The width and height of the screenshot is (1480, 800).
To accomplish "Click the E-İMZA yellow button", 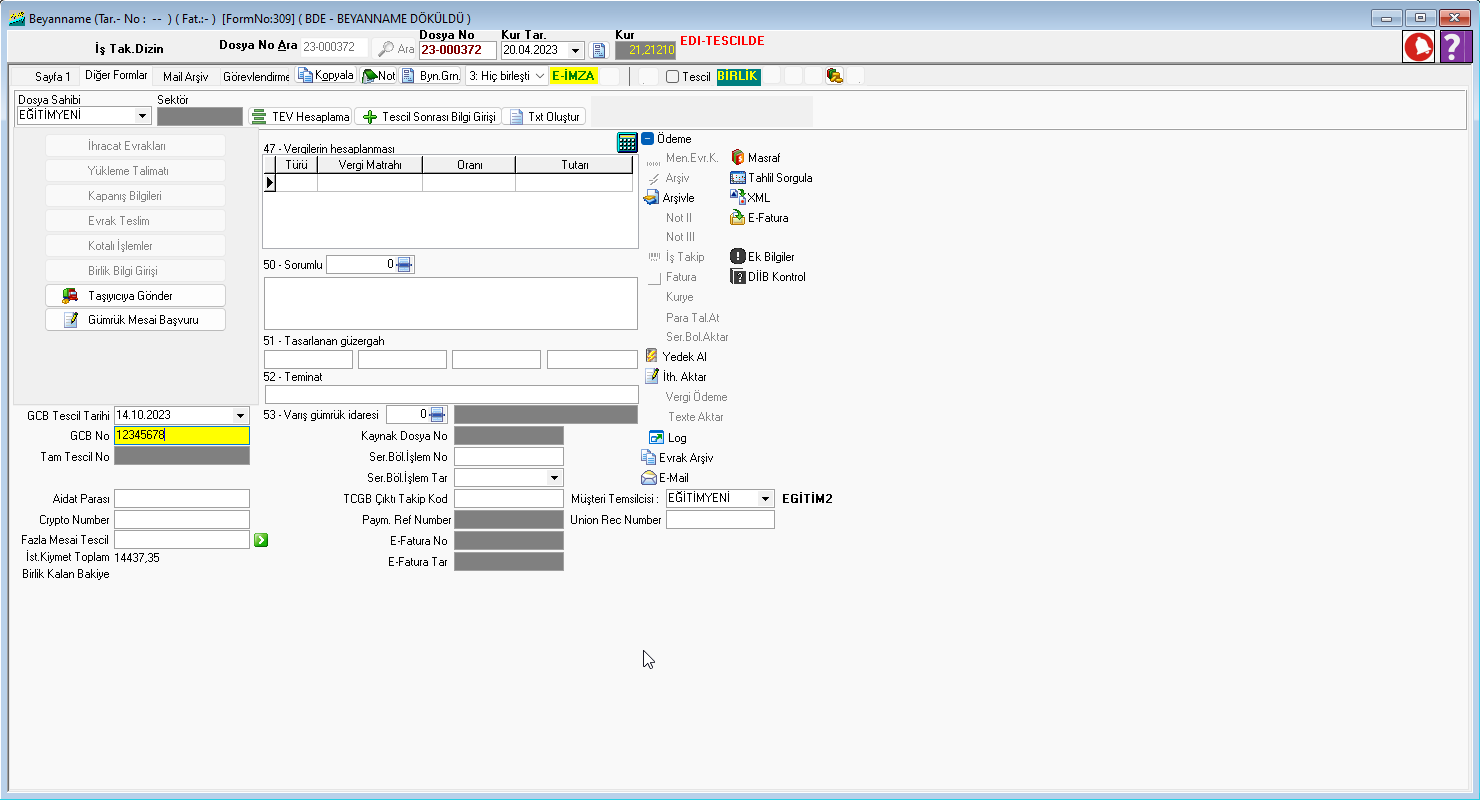I will point(573,76).
